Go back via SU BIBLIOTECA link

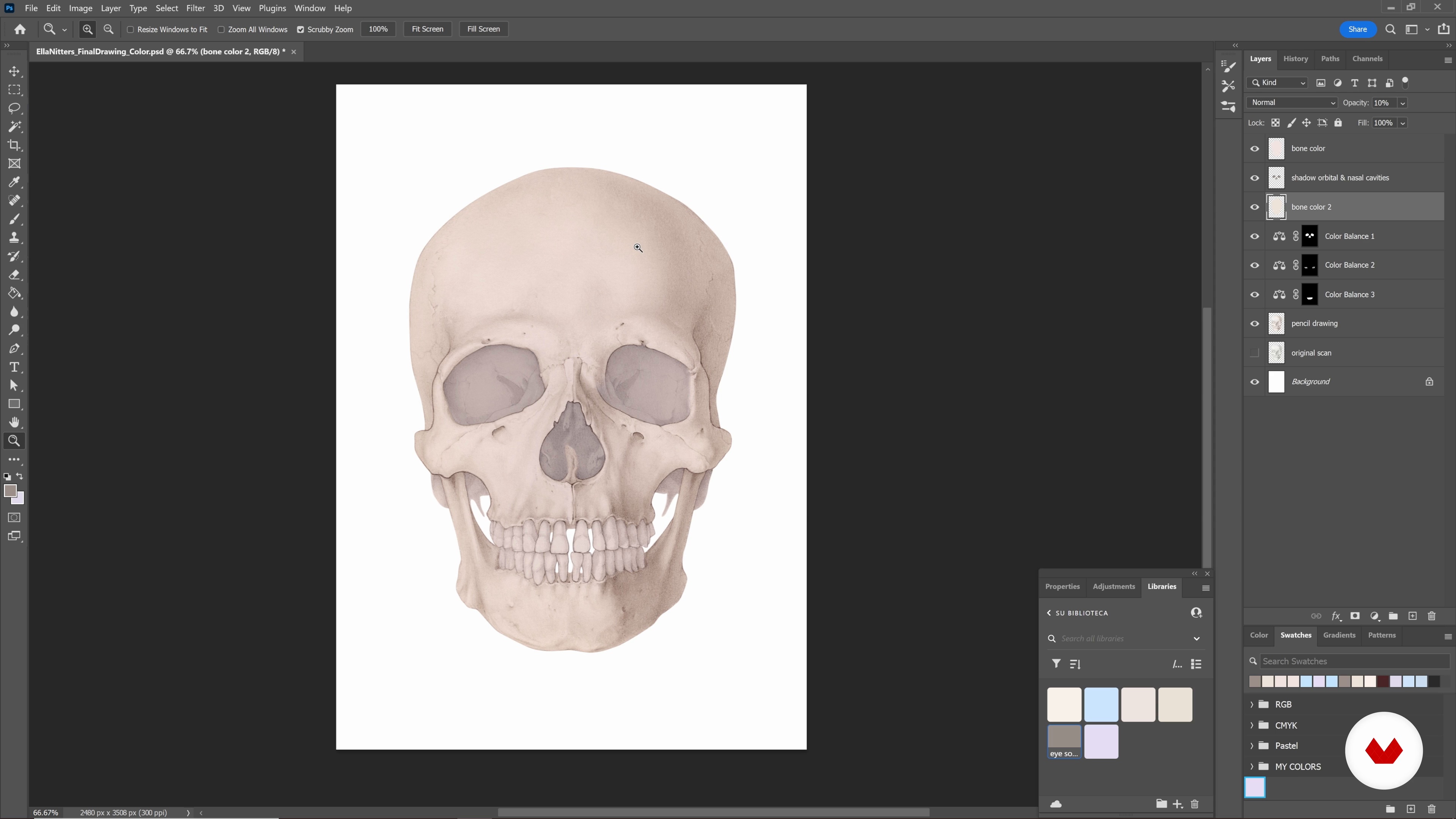point(1077,613)
